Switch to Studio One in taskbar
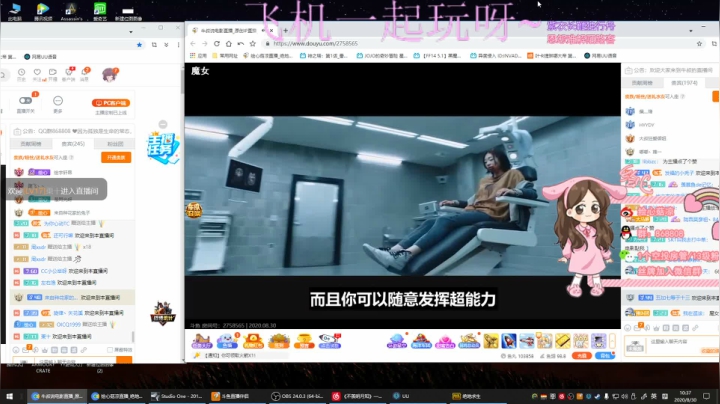720x404 pixels. click(177, 396)
